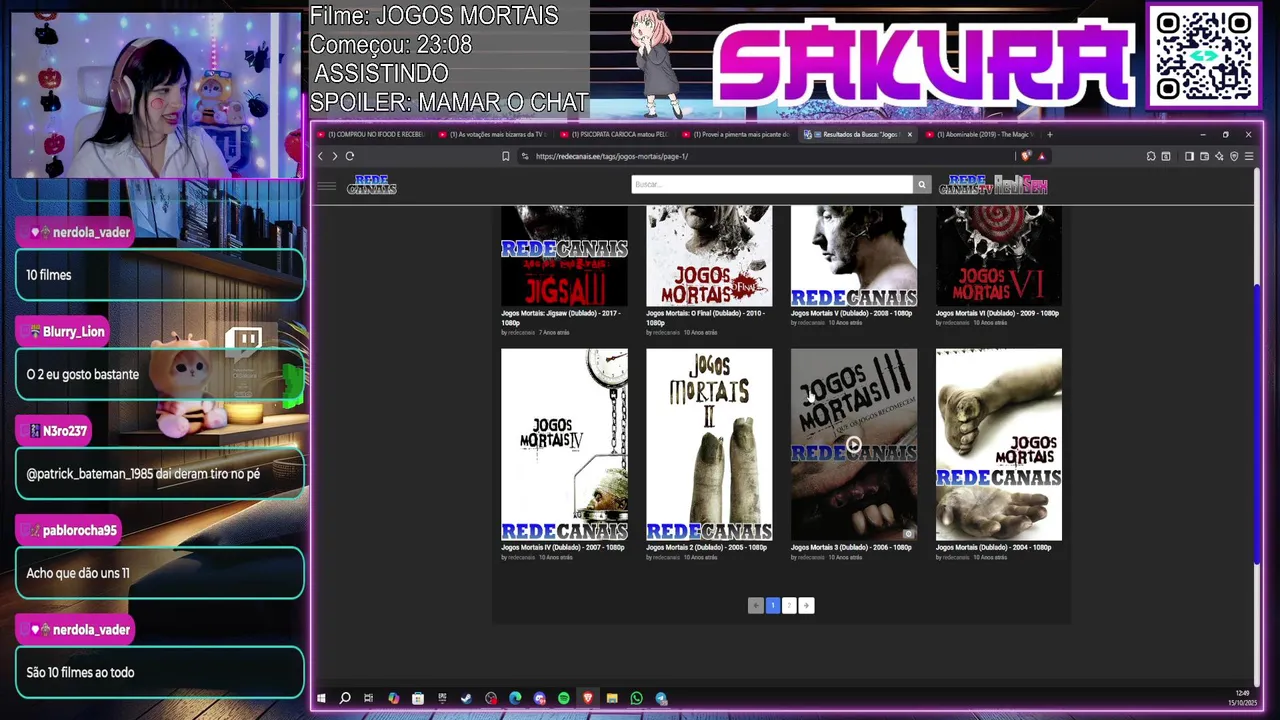
Task: Click the Jogos Mortais II poster thumbnail
Action: point(709,444)
